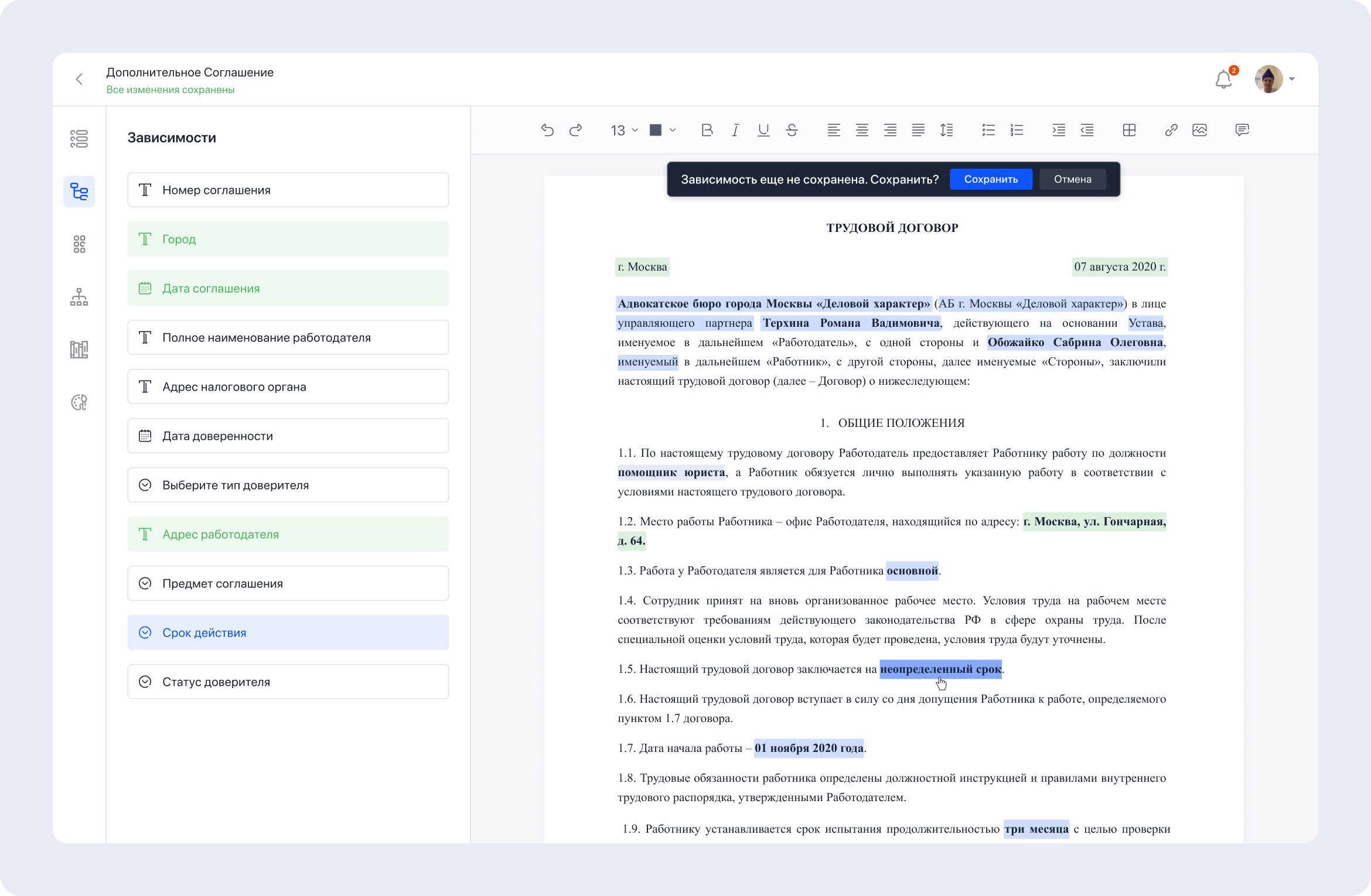Click the dark text color swatch
This screenshot has height=896, width=1371.
(656, 130)
